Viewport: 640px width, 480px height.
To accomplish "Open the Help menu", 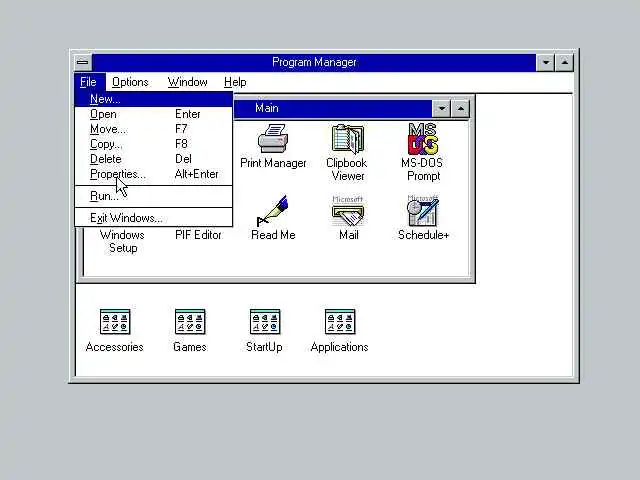I will [235, 82].
